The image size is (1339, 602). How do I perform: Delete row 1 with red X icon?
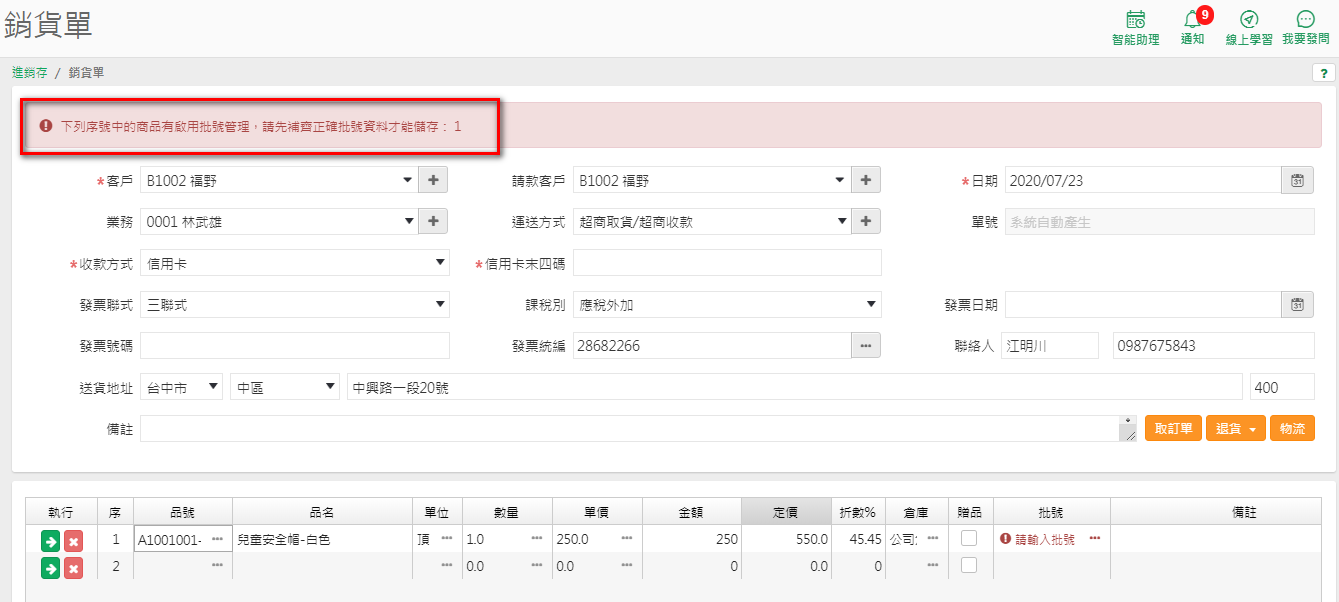(x=73, y=540)
